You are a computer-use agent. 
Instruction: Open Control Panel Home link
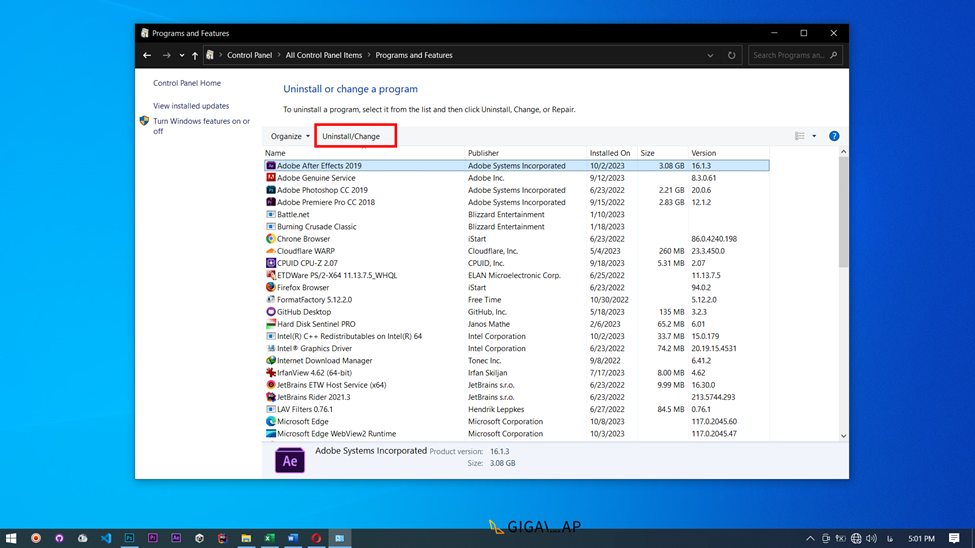click(187, 83)
